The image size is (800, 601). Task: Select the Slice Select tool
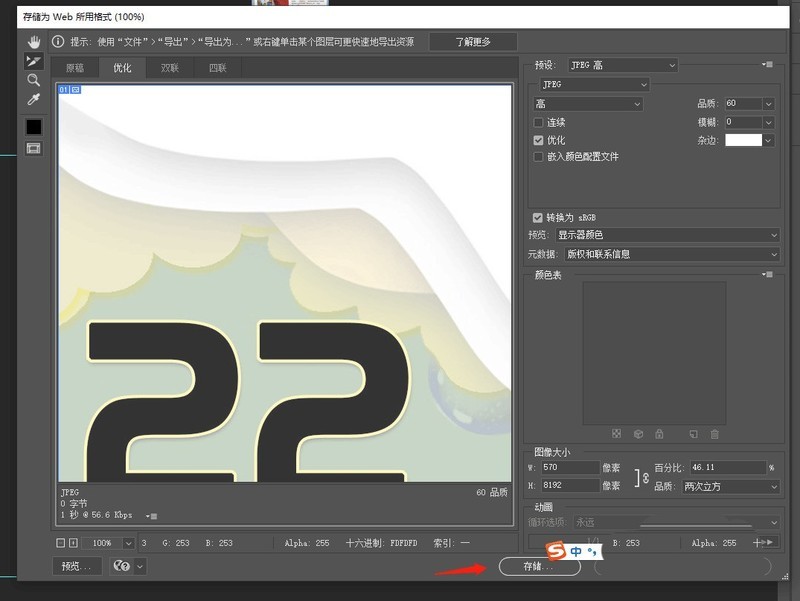coord(34,61)
